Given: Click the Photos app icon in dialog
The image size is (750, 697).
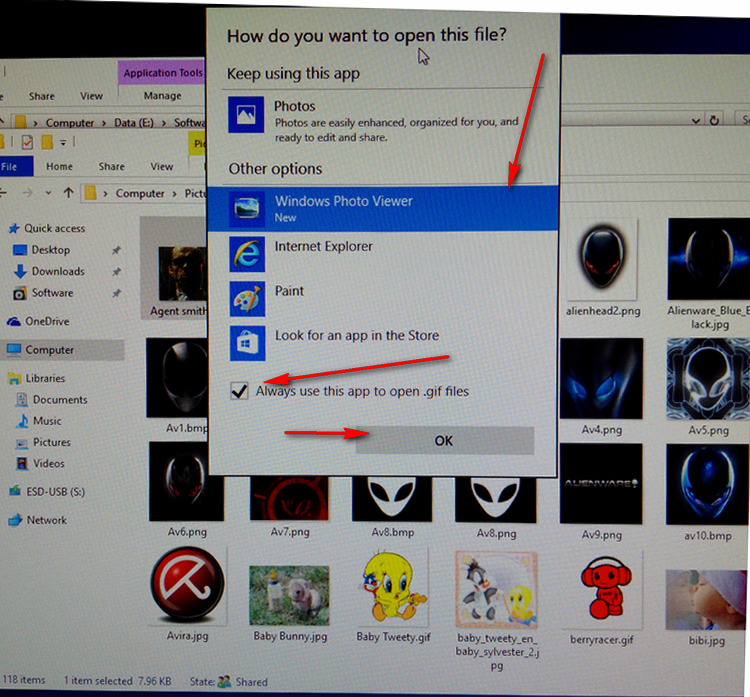Looking at the screenshot, I should pyautogui.click(x=246, y=115).
